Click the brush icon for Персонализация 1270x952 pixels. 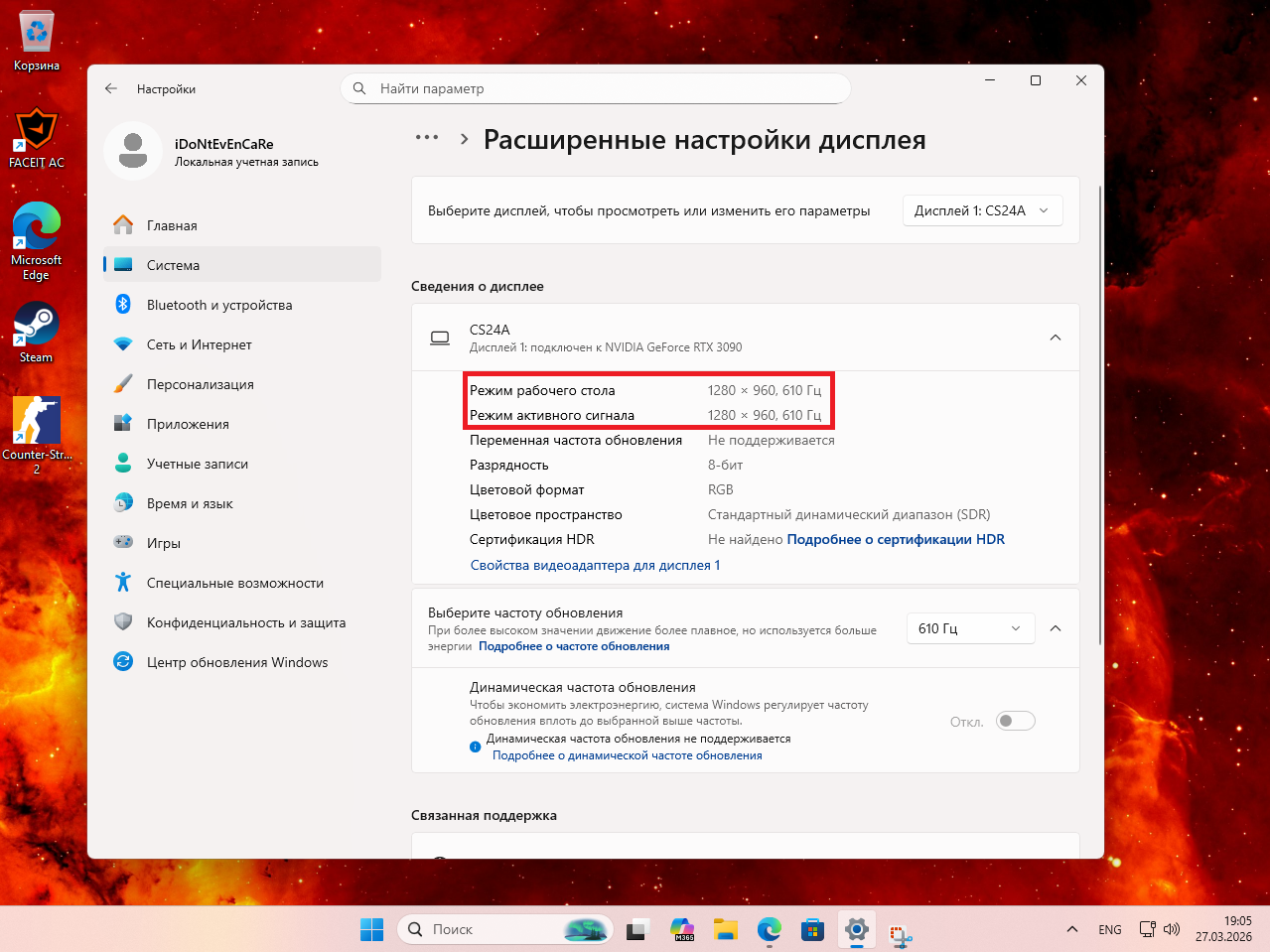123,384
